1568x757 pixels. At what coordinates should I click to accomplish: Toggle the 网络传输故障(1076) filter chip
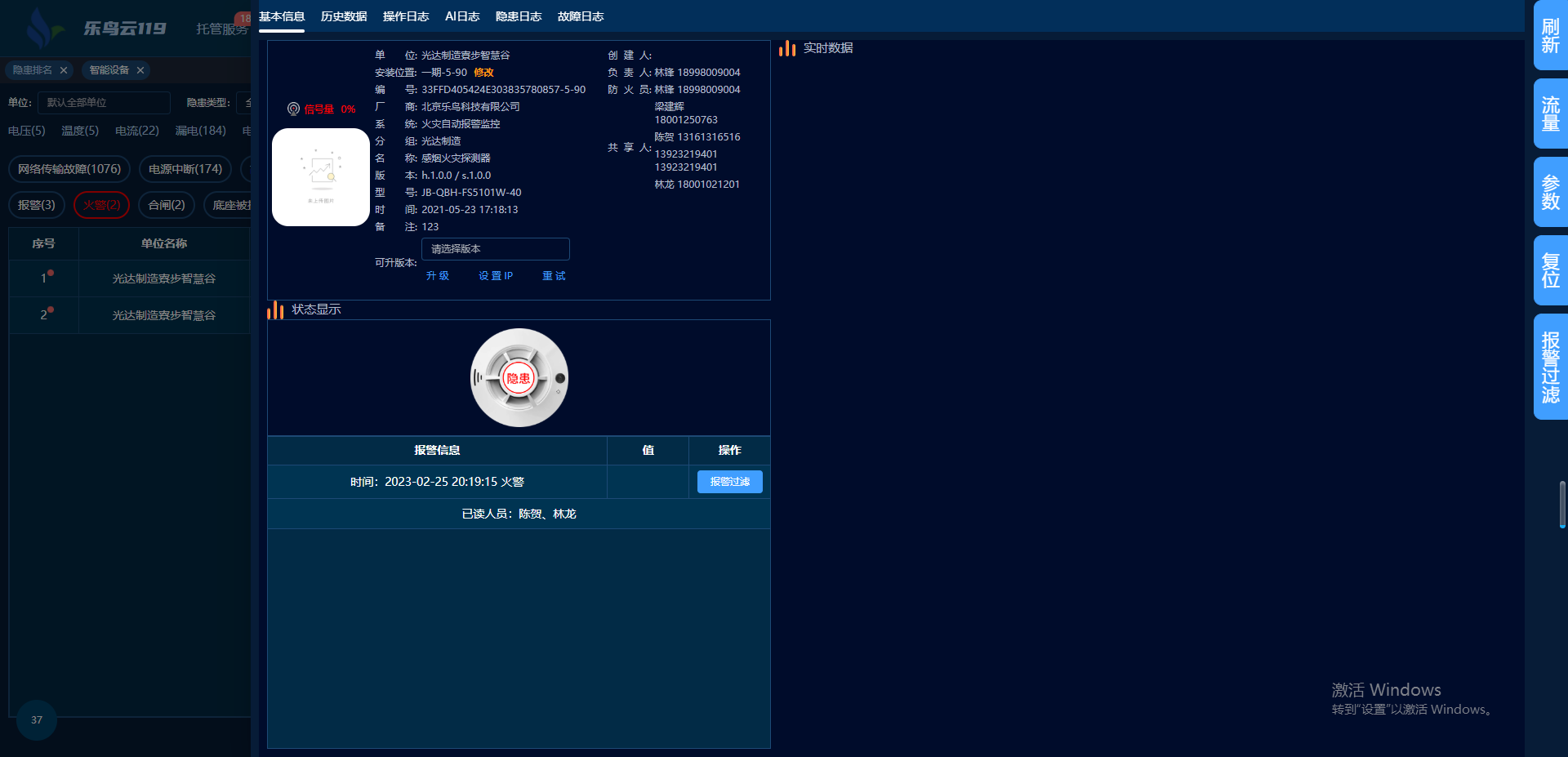tap(69, 169)
